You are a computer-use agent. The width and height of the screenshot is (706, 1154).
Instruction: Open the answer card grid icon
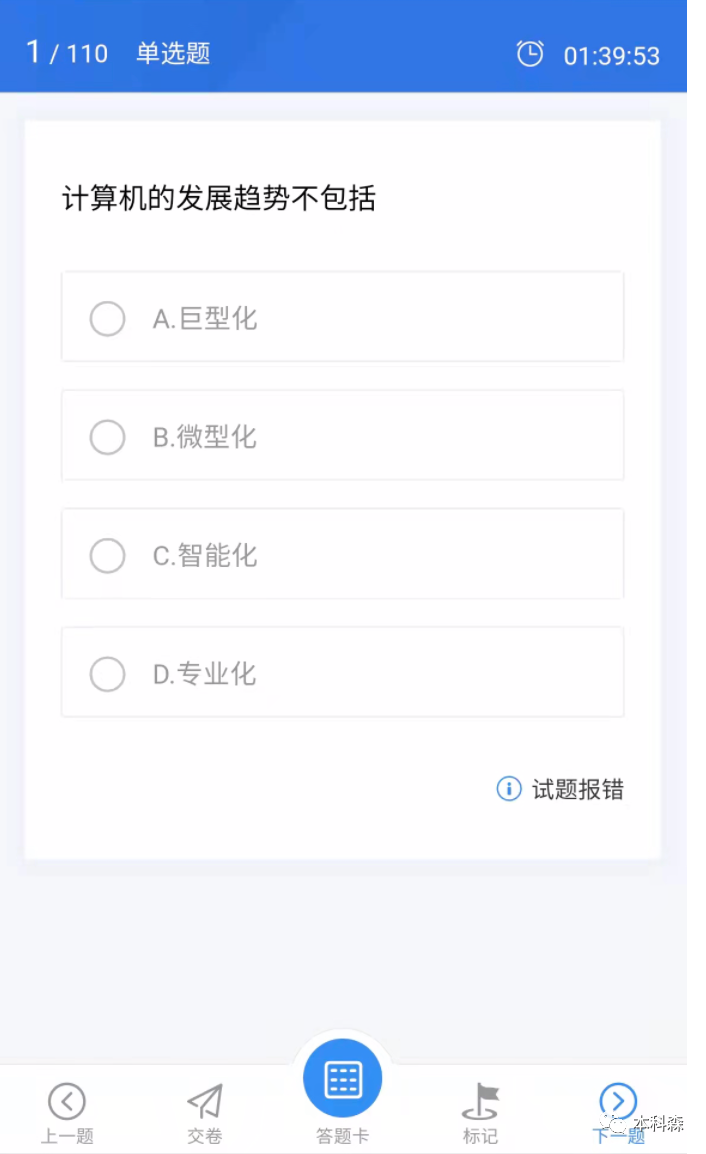[x=342, y=1079]
